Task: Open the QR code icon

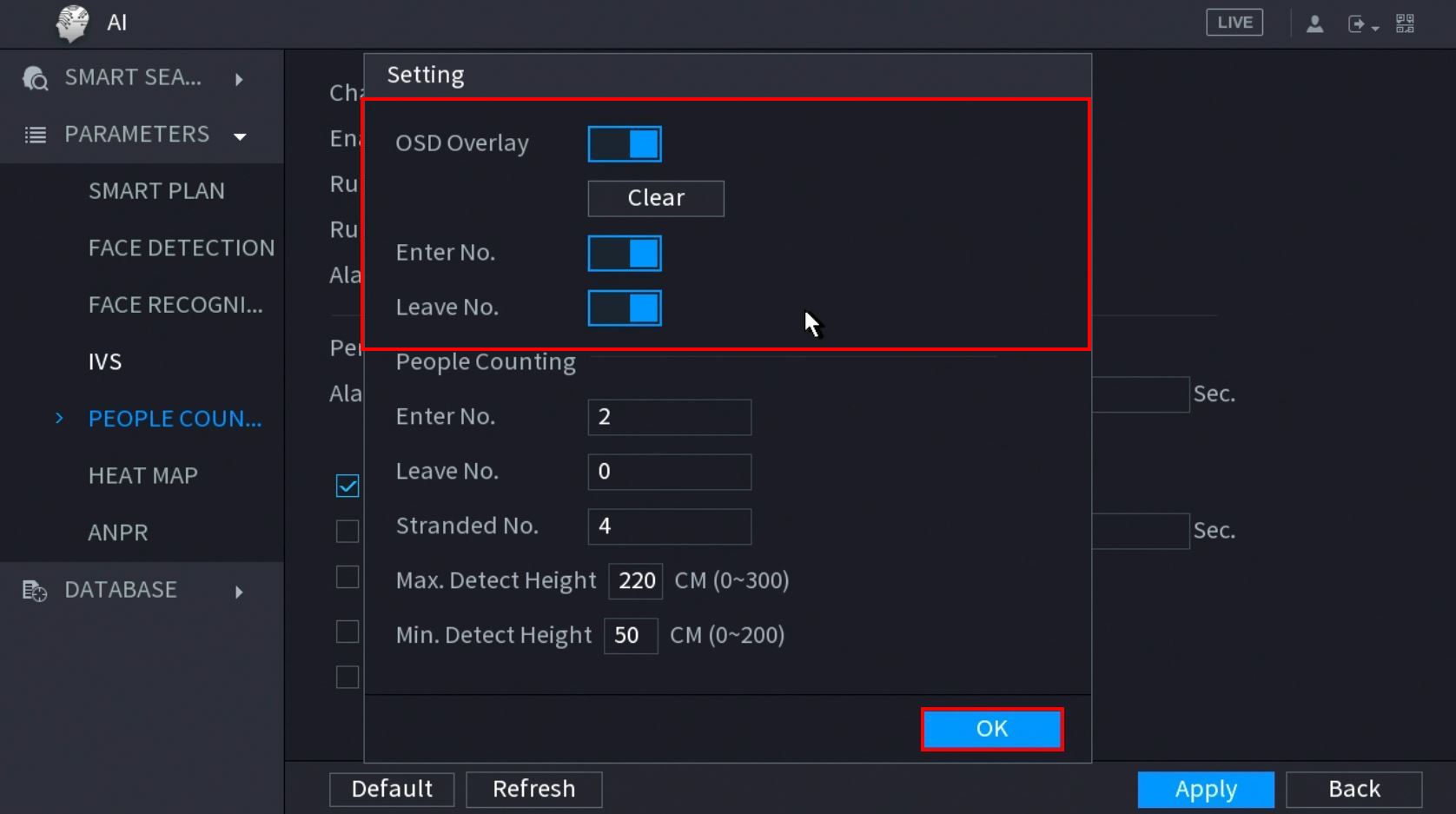Action: pos(1405,23)
